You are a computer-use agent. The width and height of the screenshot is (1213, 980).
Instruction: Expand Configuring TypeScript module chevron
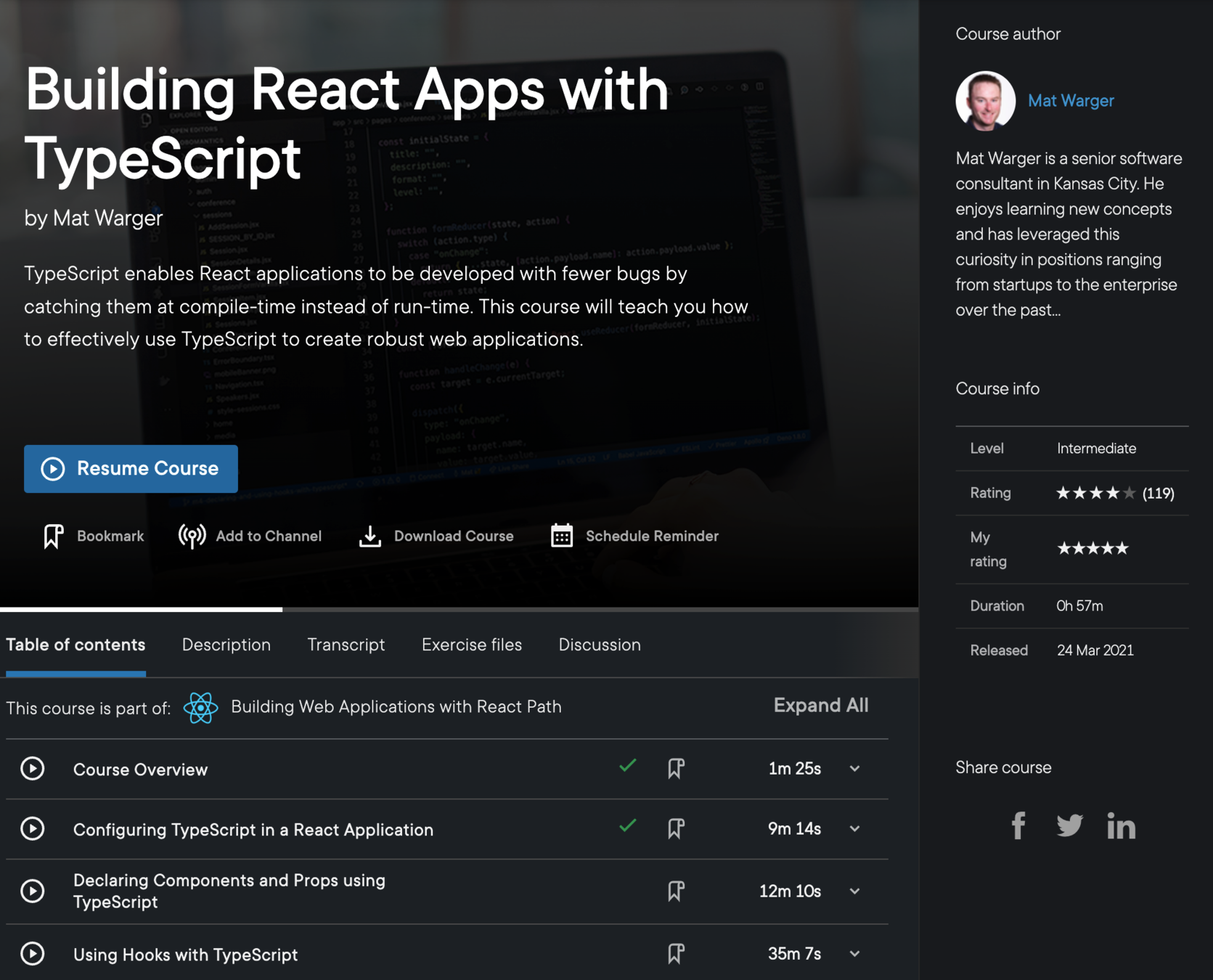[855, 829]
